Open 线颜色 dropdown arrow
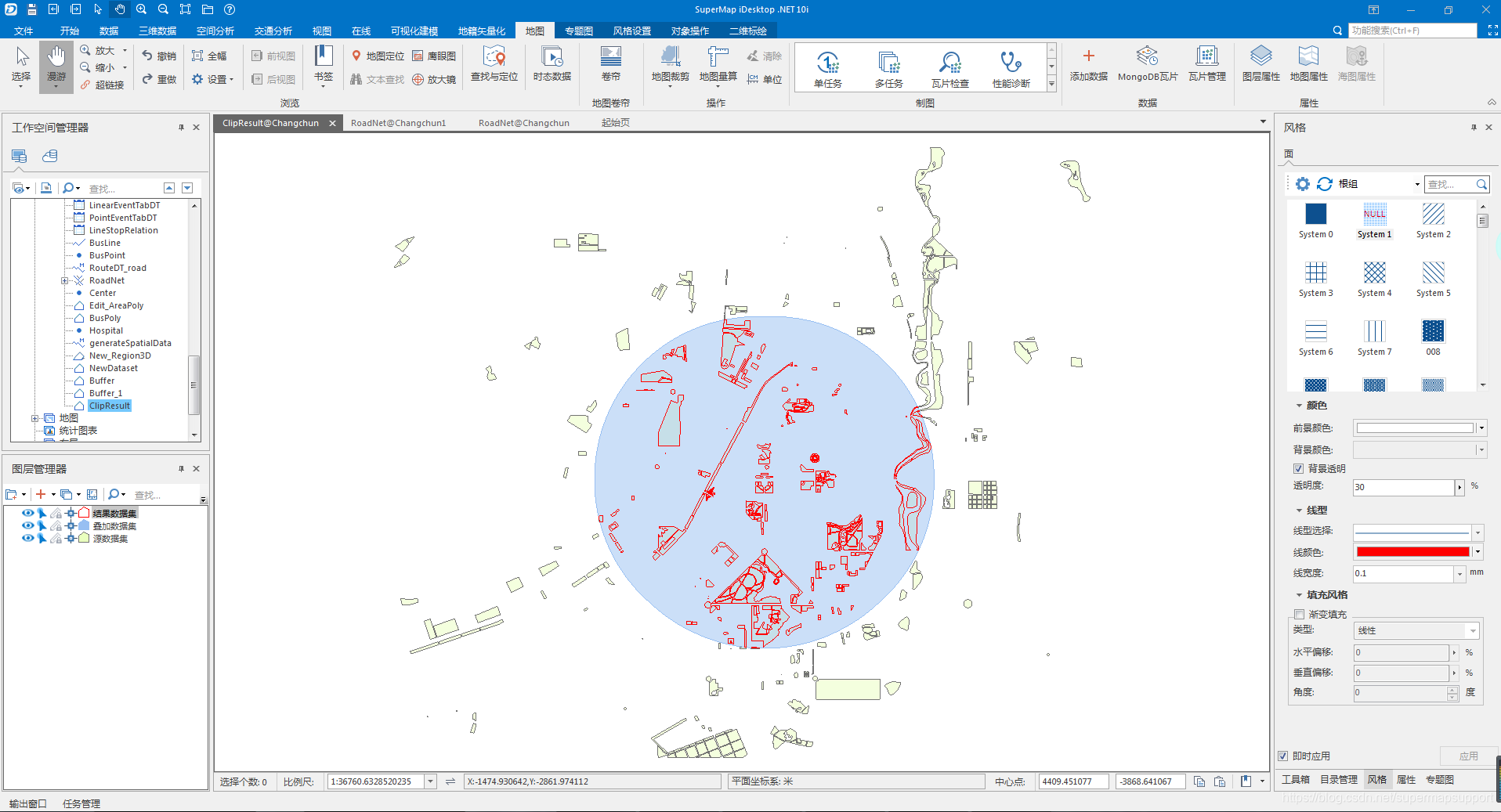 [1477, 551]
